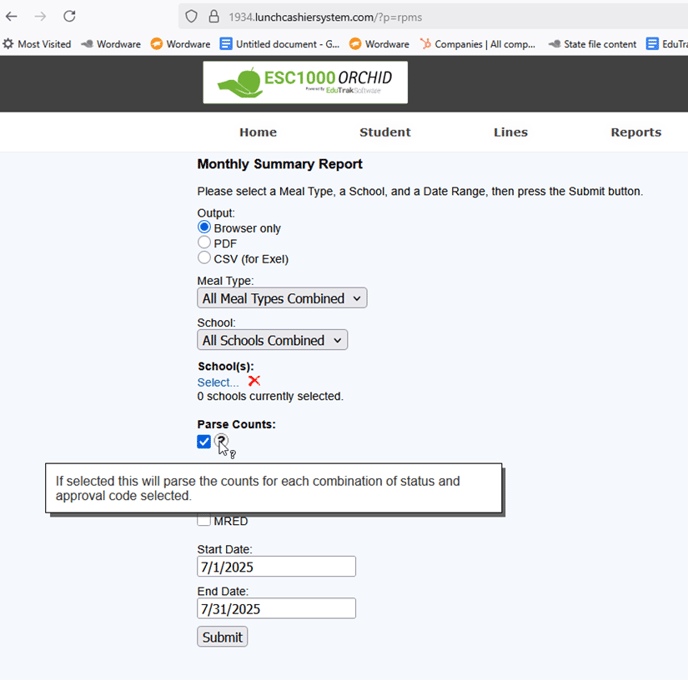The width and height of the screenshot is (688, 680).
Task: Click the browser Back arrow
Action: pyautogui.click(x=12, y=17)
